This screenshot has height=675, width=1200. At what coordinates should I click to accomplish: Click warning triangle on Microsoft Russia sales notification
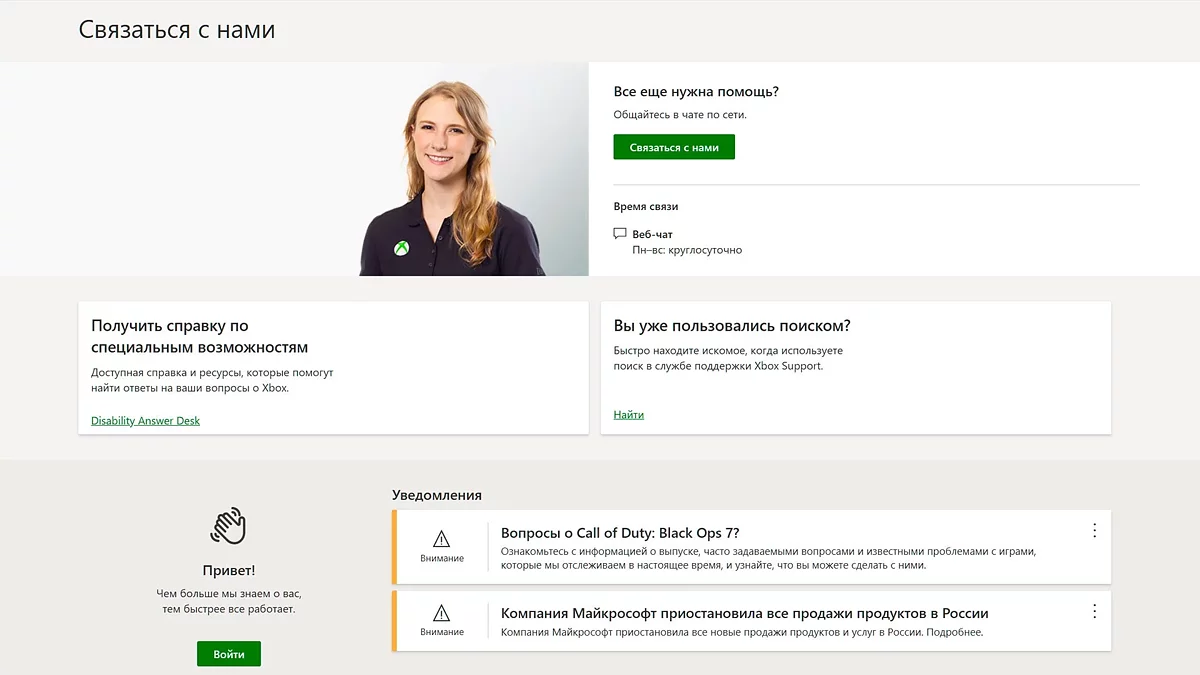pos(441,613)
